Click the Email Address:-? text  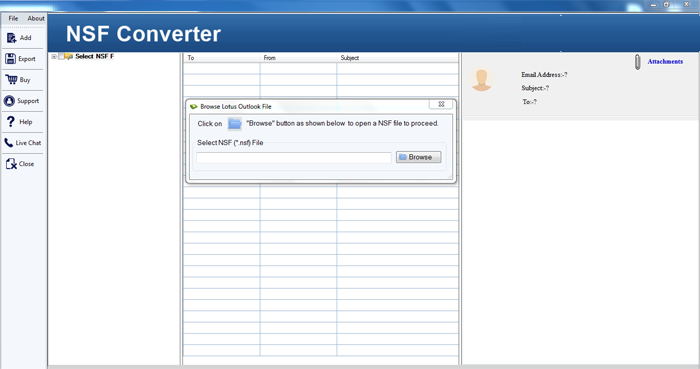[544, 75]
